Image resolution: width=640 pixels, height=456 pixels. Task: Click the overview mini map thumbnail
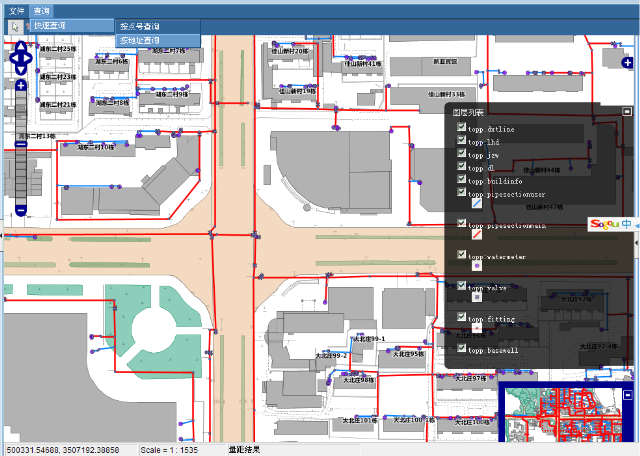pyautogui.click(x=563, y=415)
